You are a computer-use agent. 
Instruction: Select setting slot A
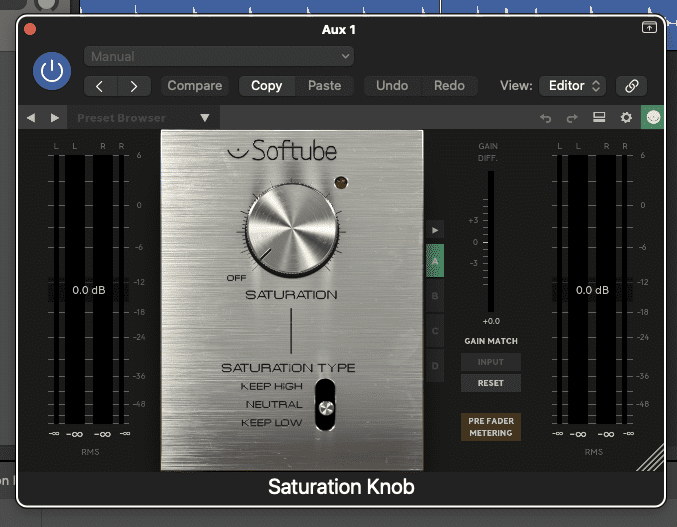tap(435, 261)
